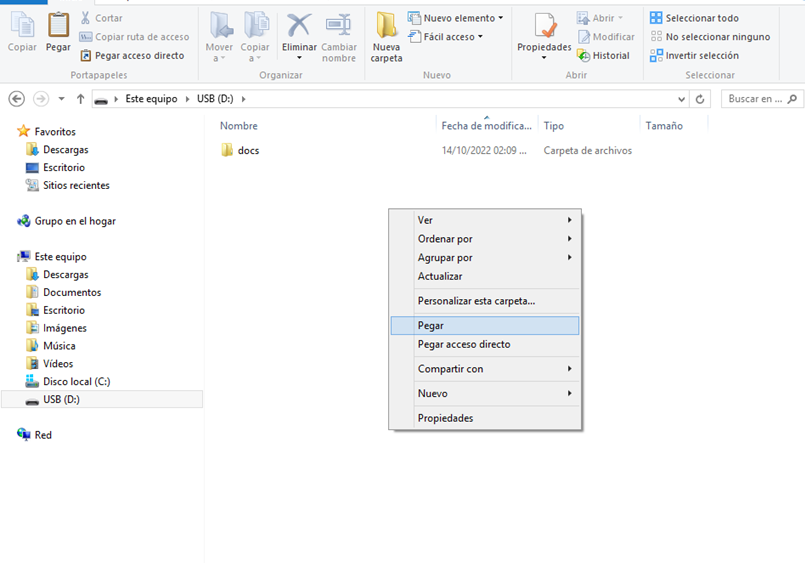Click the search magnifier icon
Viewport: 805px width, 563px height.
click(792, 99)
